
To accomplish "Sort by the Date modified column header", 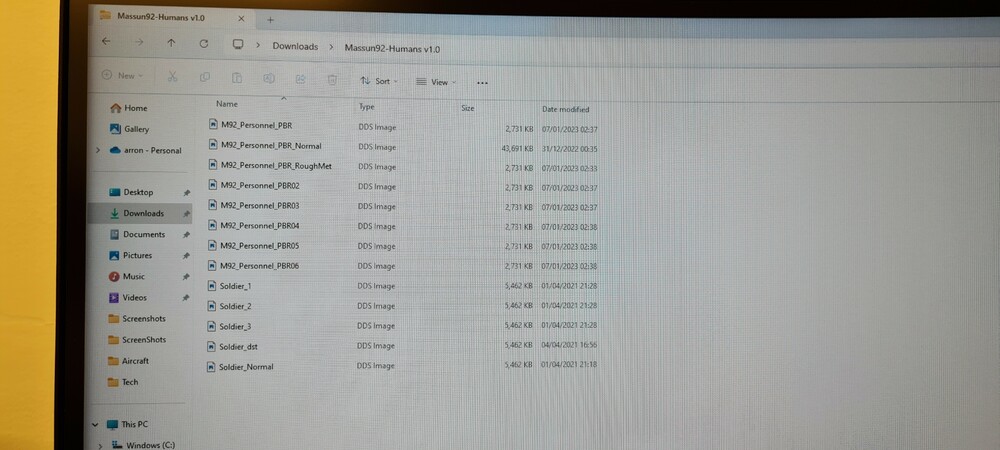I will point(566,110).
